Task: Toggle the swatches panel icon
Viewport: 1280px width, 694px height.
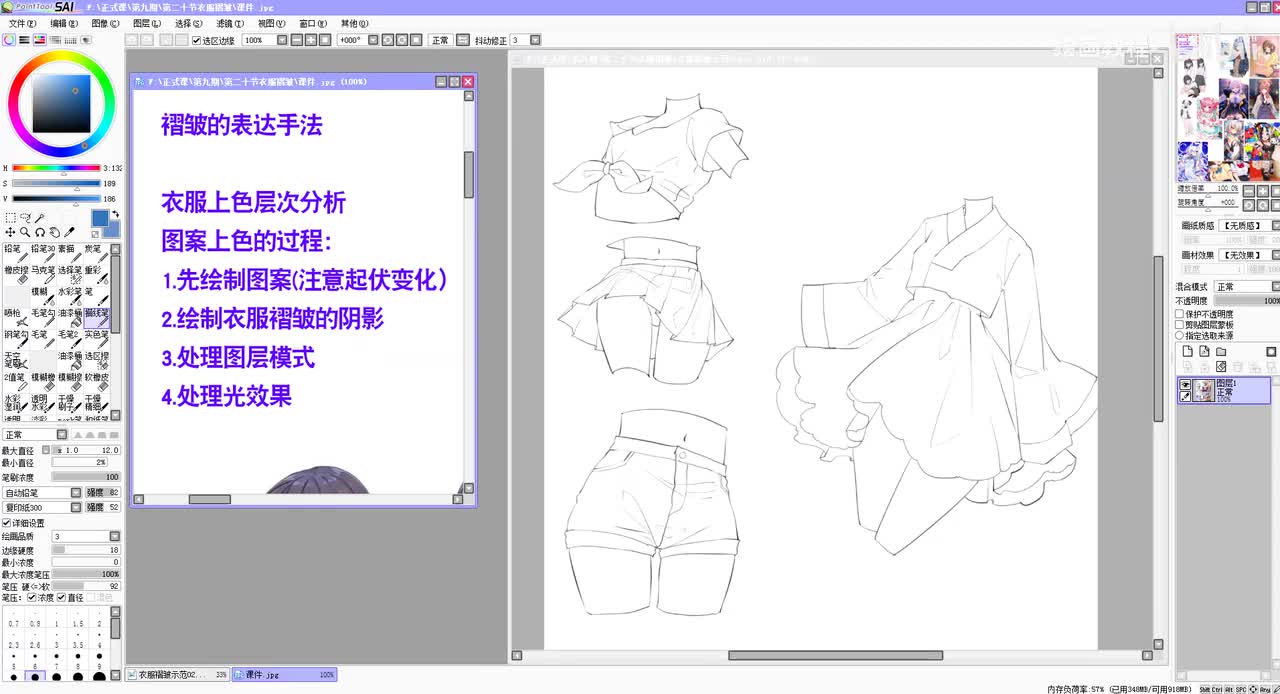Action: [x=69, y=40]
